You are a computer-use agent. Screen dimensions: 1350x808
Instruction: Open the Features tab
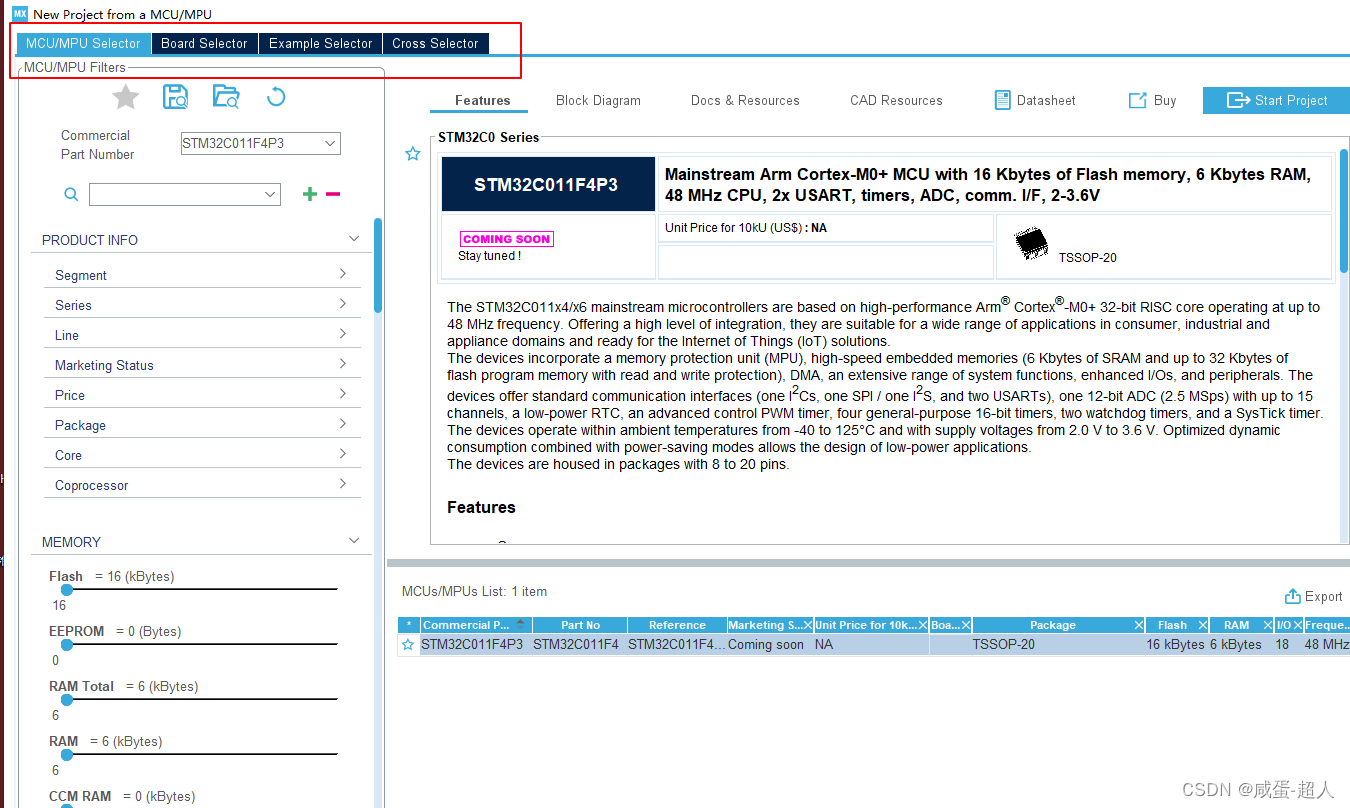pos(483,100)
